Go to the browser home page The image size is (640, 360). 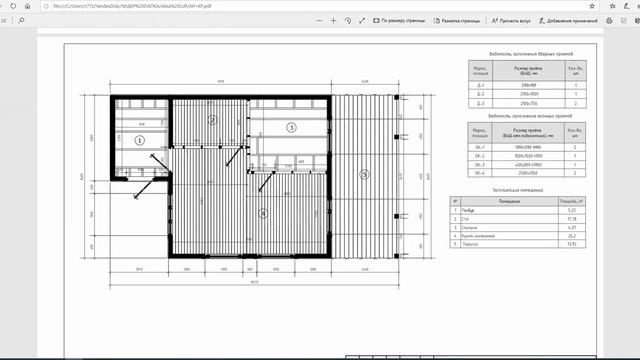[27, 6]
